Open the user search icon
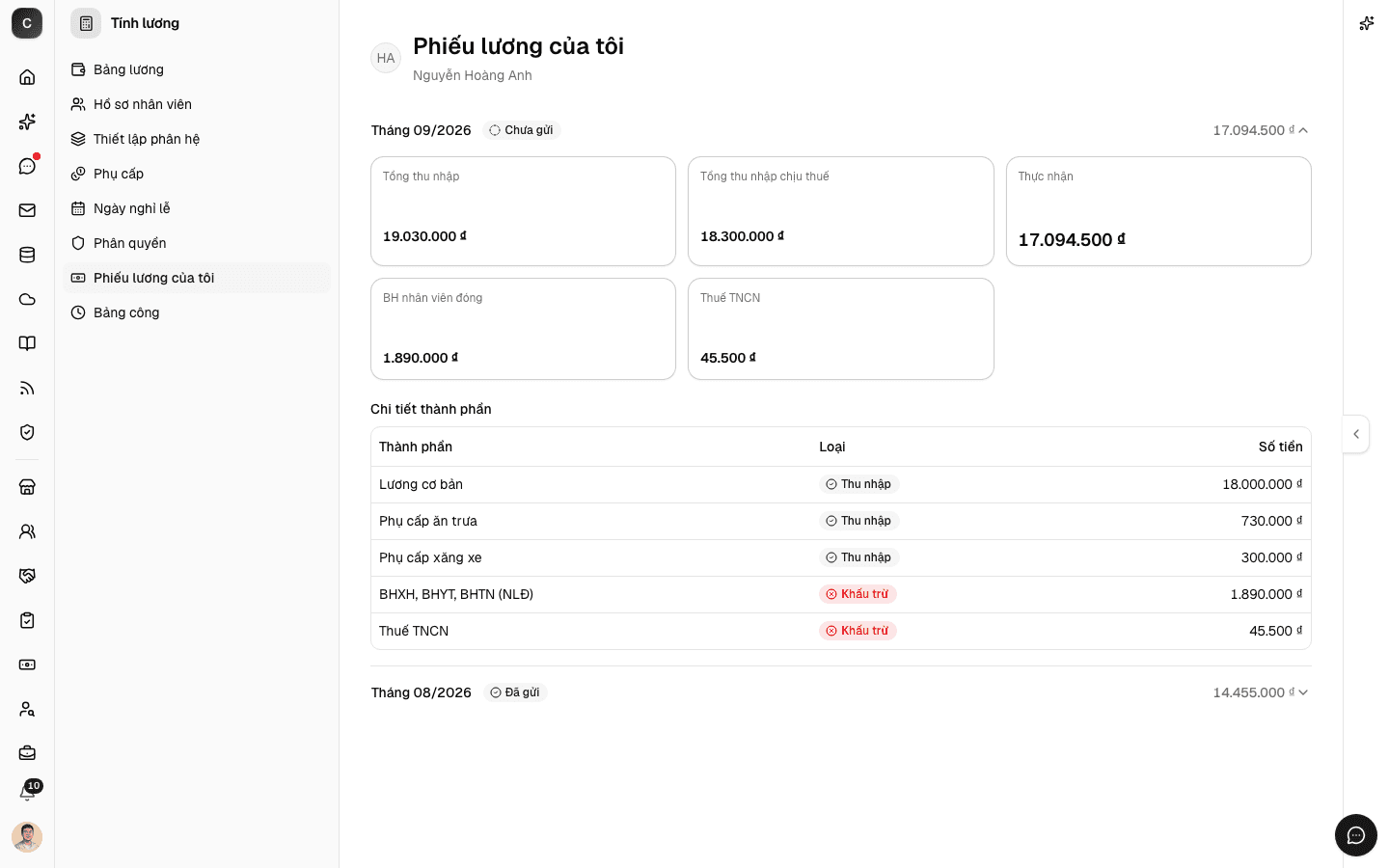The height and width of the screenshot is (868, 1389). pyautogui.click(x=27, y=709)
